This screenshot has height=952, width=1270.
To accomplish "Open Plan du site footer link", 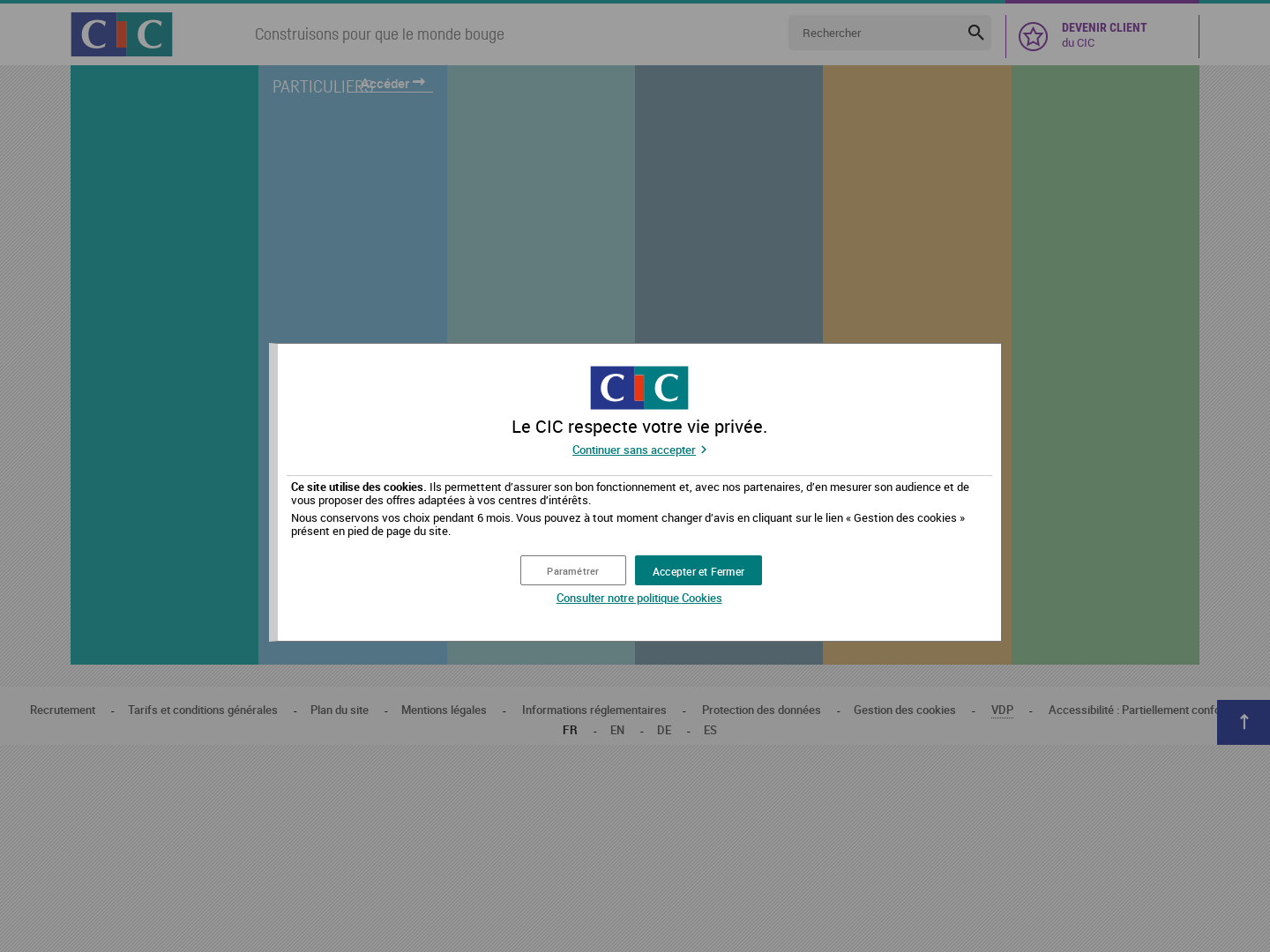I will point(340,710).
